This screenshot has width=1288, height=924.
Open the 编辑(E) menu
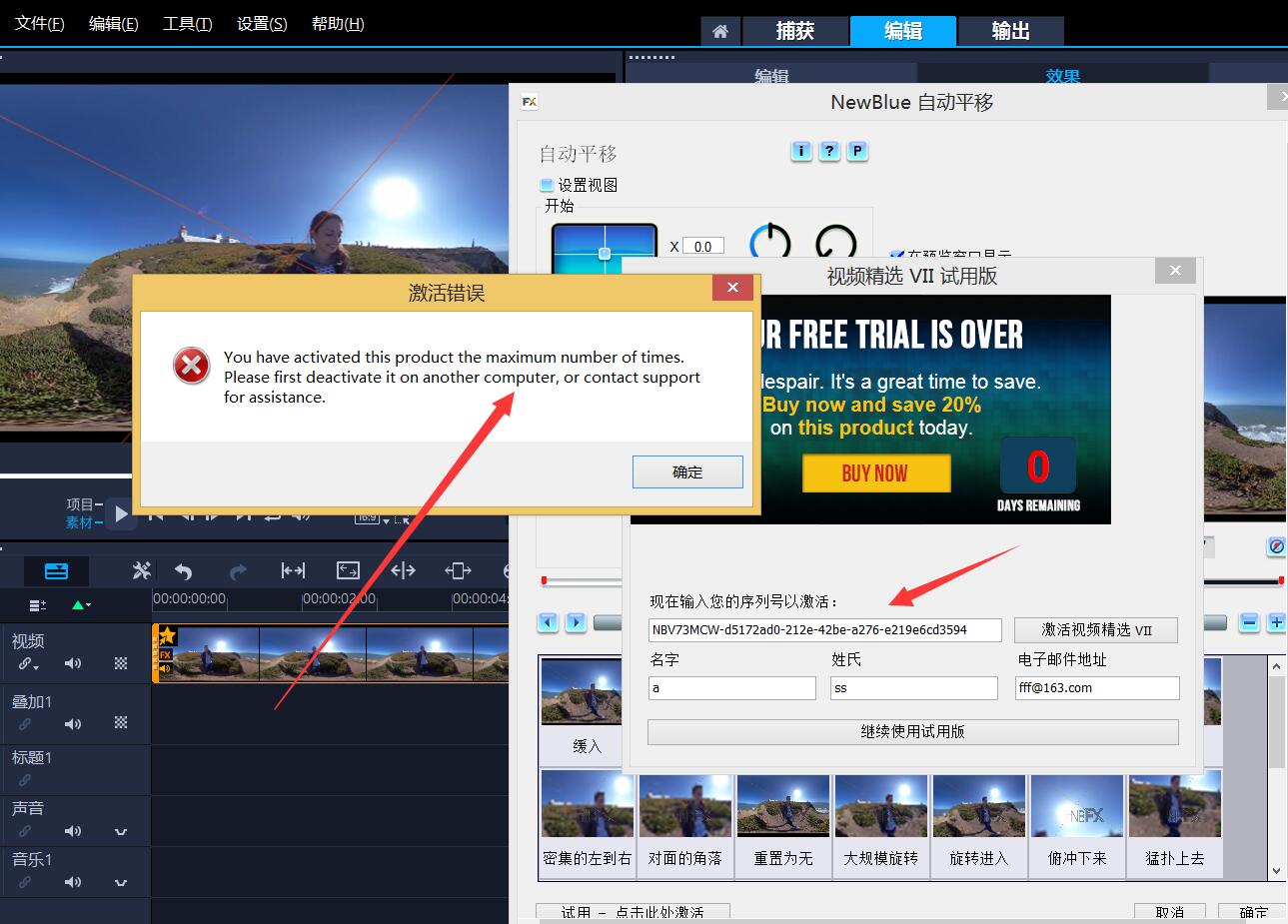pos(114,24)
